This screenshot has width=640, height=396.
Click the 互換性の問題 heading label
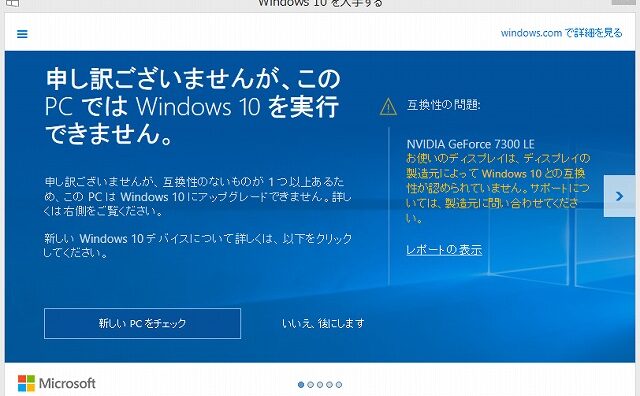tap(444, 105)
